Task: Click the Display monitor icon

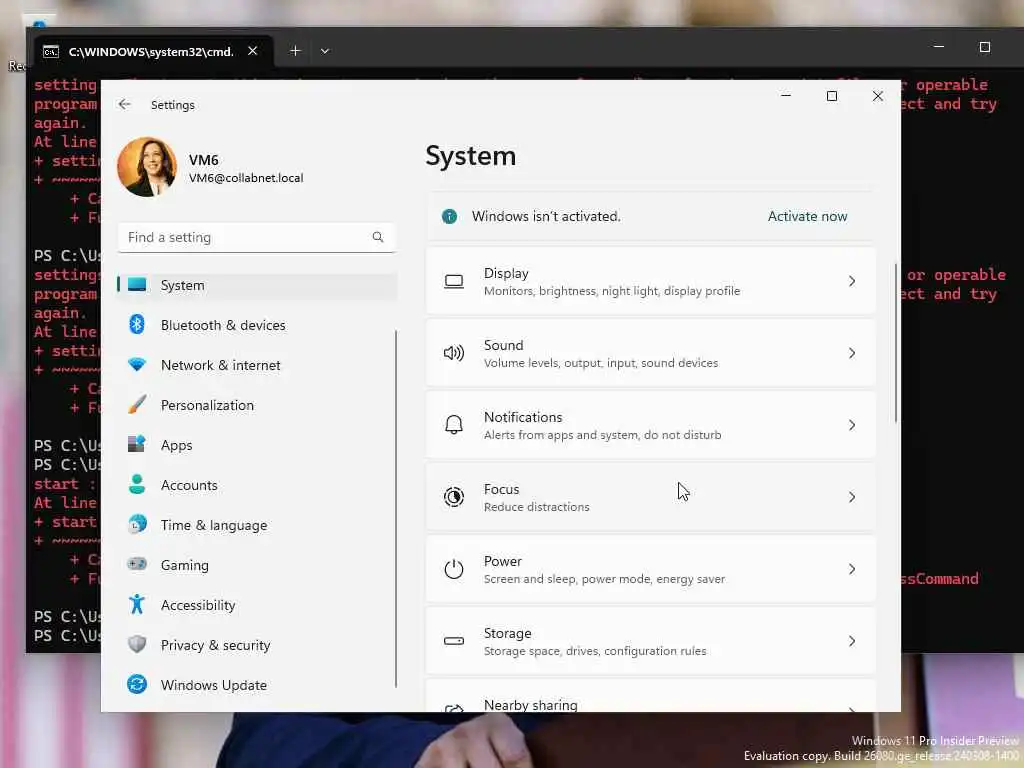Action: (x=454, y=281)
